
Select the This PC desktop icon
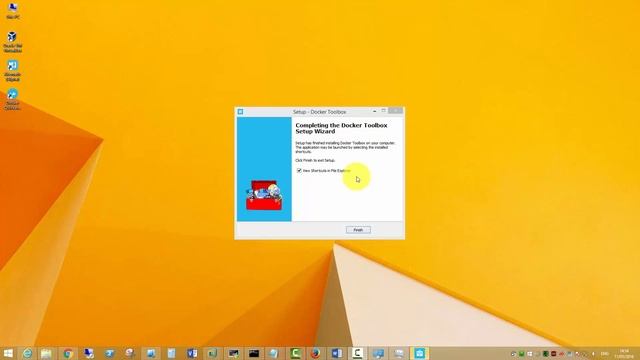pyautogui.click(x=13, y=11)
